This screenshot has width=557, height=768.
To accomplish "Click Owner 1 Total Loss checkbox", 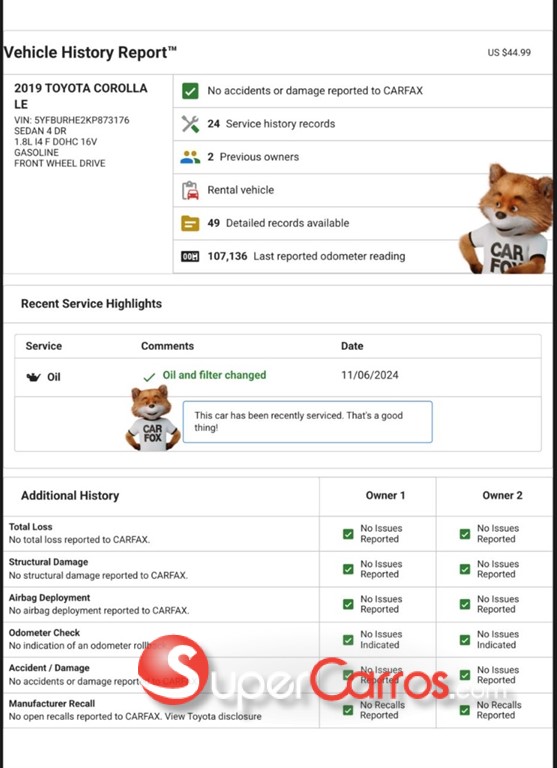I will pos(348,534).
